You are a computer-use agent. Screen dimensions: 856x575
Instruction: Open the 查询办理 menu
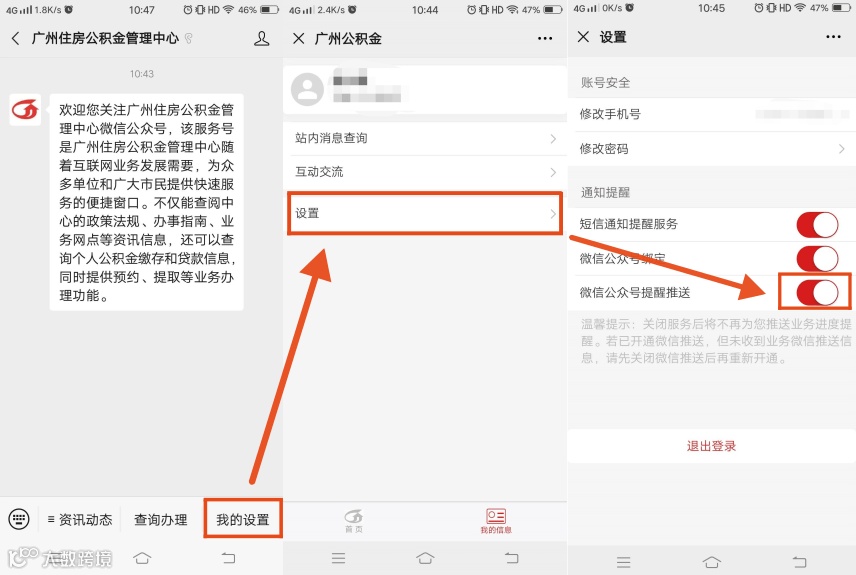[x=160, y=519]
